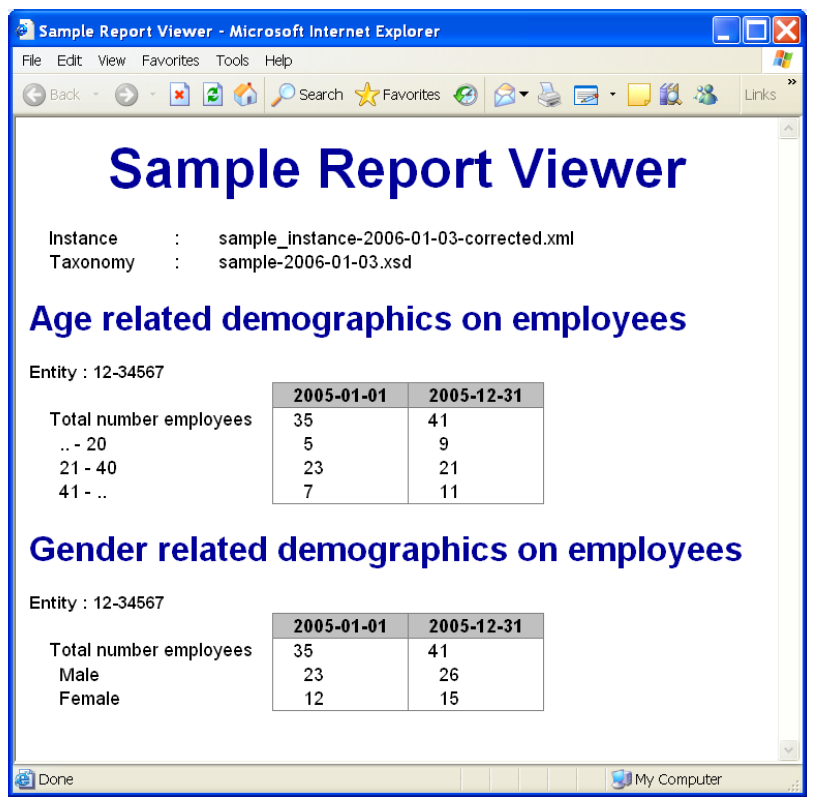818x807 pixels.
Task: Click the Internet Explorer page icon in title bar
Action: click(25, 30)
